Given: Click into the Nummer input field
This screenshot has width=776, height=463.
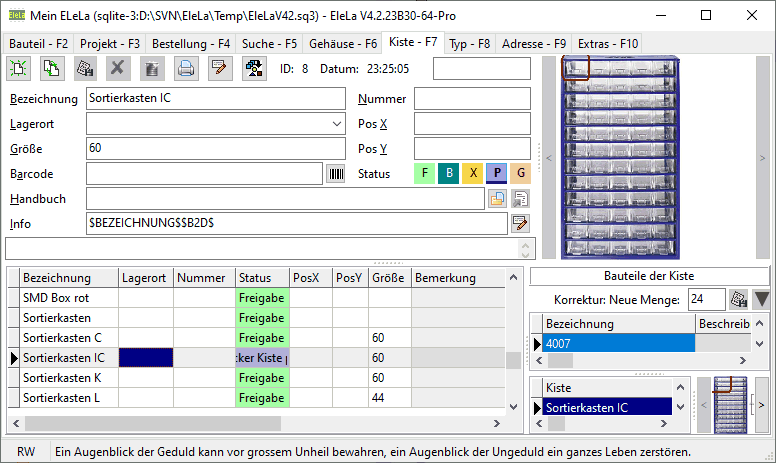Looking at the screenshot, I should [472, 98].
